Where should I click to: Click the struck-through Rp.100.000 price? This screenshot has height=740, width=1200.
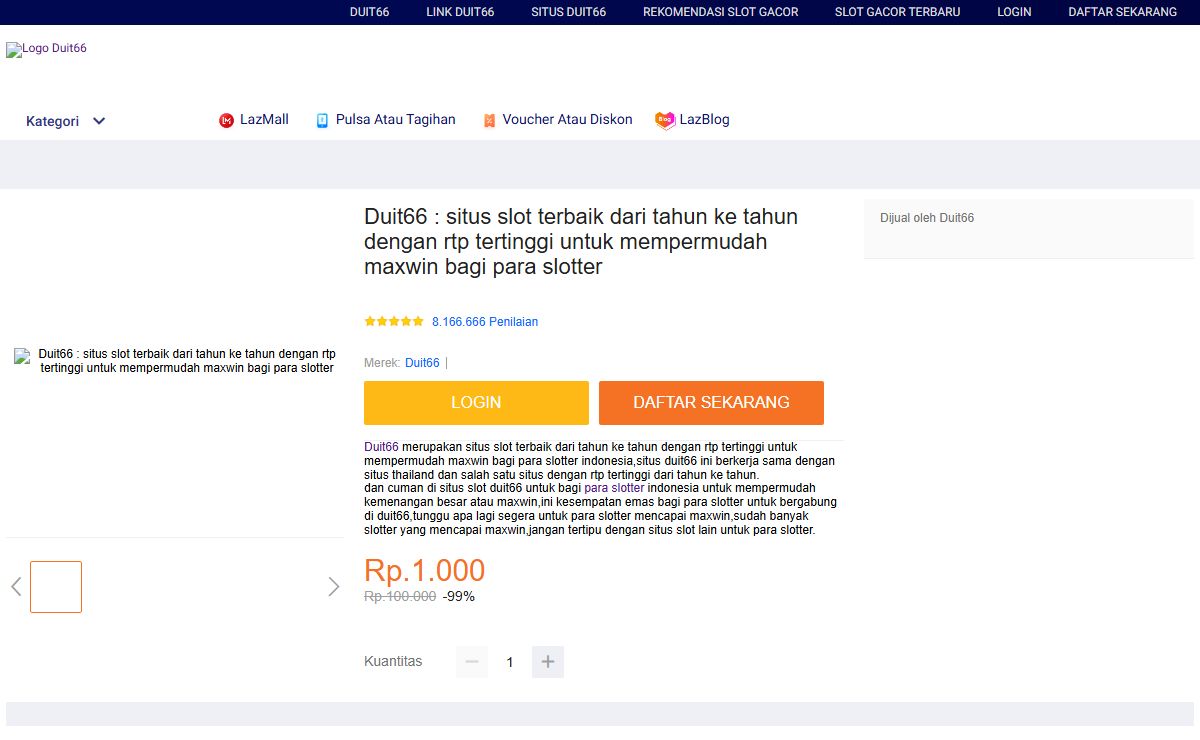click(x=400, y=596)
